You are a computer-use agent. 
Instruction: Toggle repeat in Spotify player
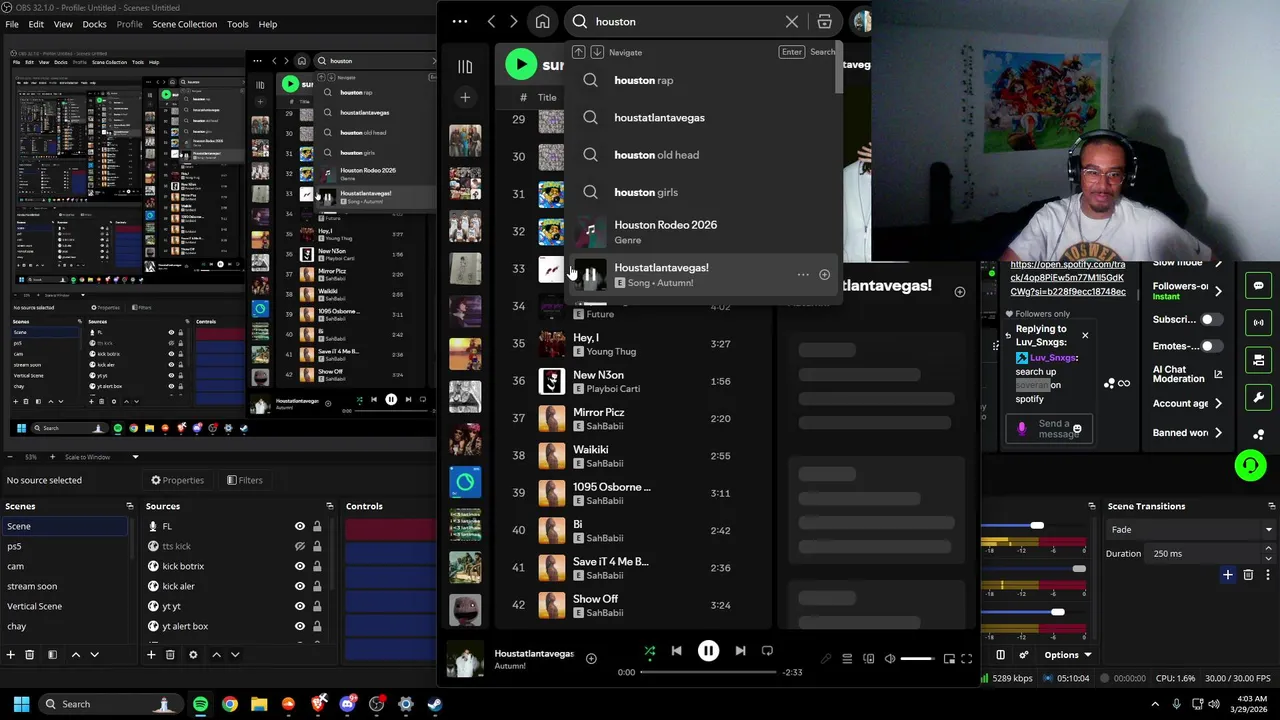point(767,651)
